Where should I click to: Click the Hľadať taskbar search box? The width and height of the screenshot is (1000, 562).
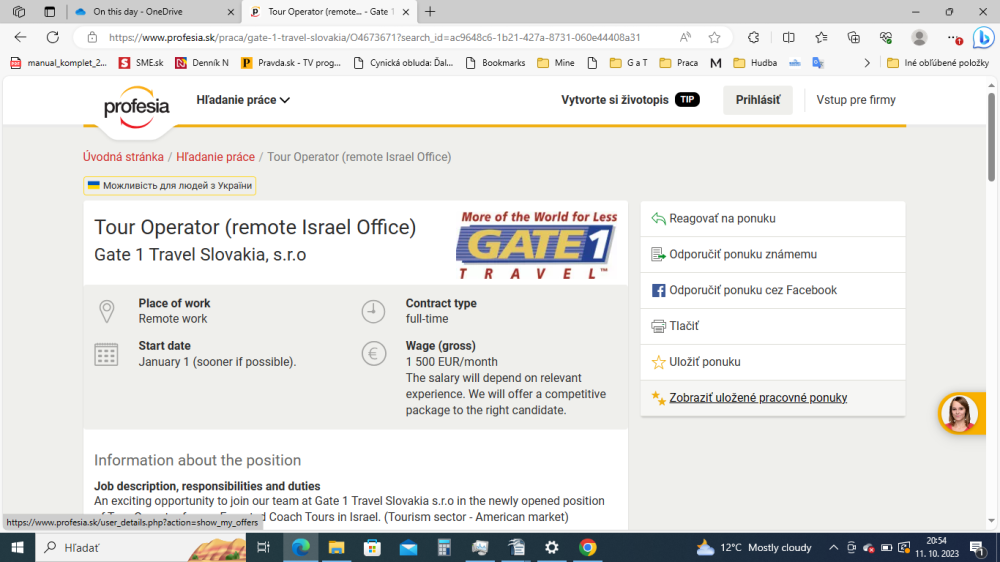[x=142, y=547]
